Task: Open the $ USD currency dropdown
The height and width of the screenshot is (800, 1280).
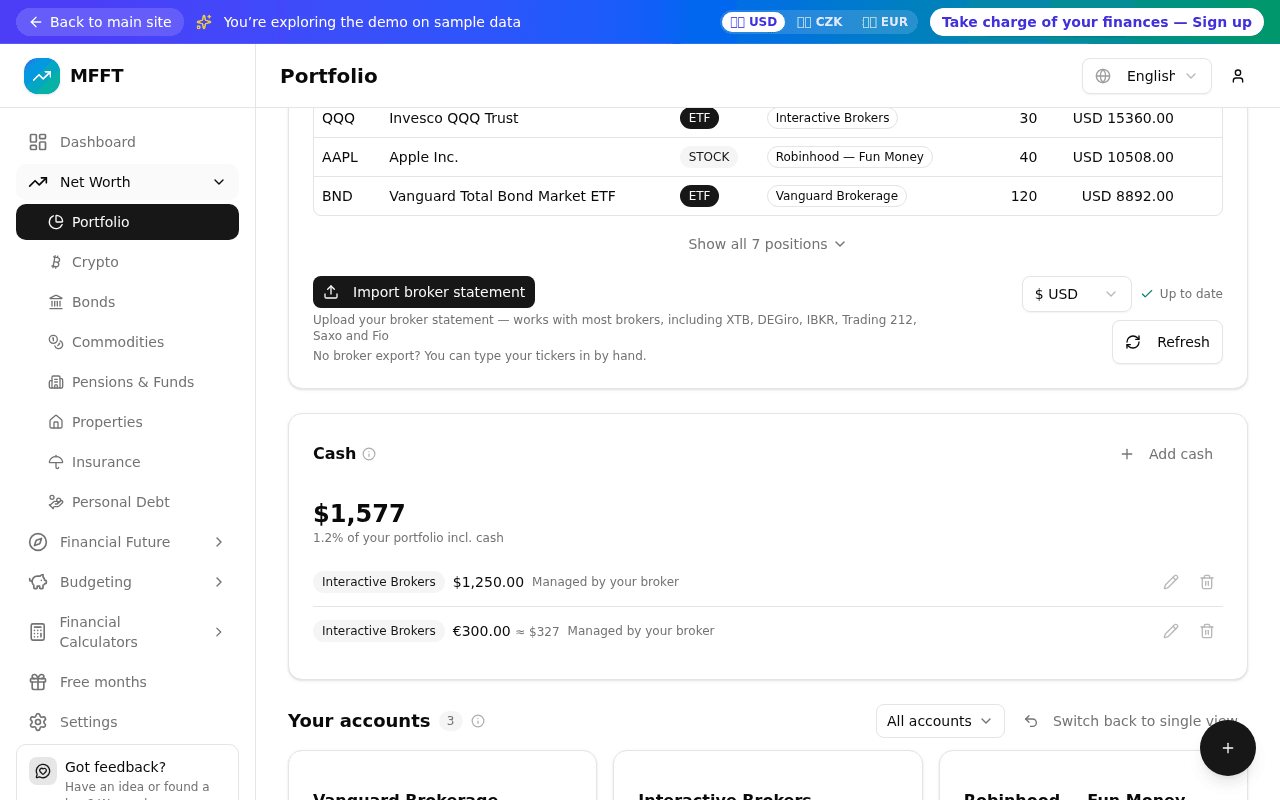Action: pyautogui.click(x=1077, y=294)
